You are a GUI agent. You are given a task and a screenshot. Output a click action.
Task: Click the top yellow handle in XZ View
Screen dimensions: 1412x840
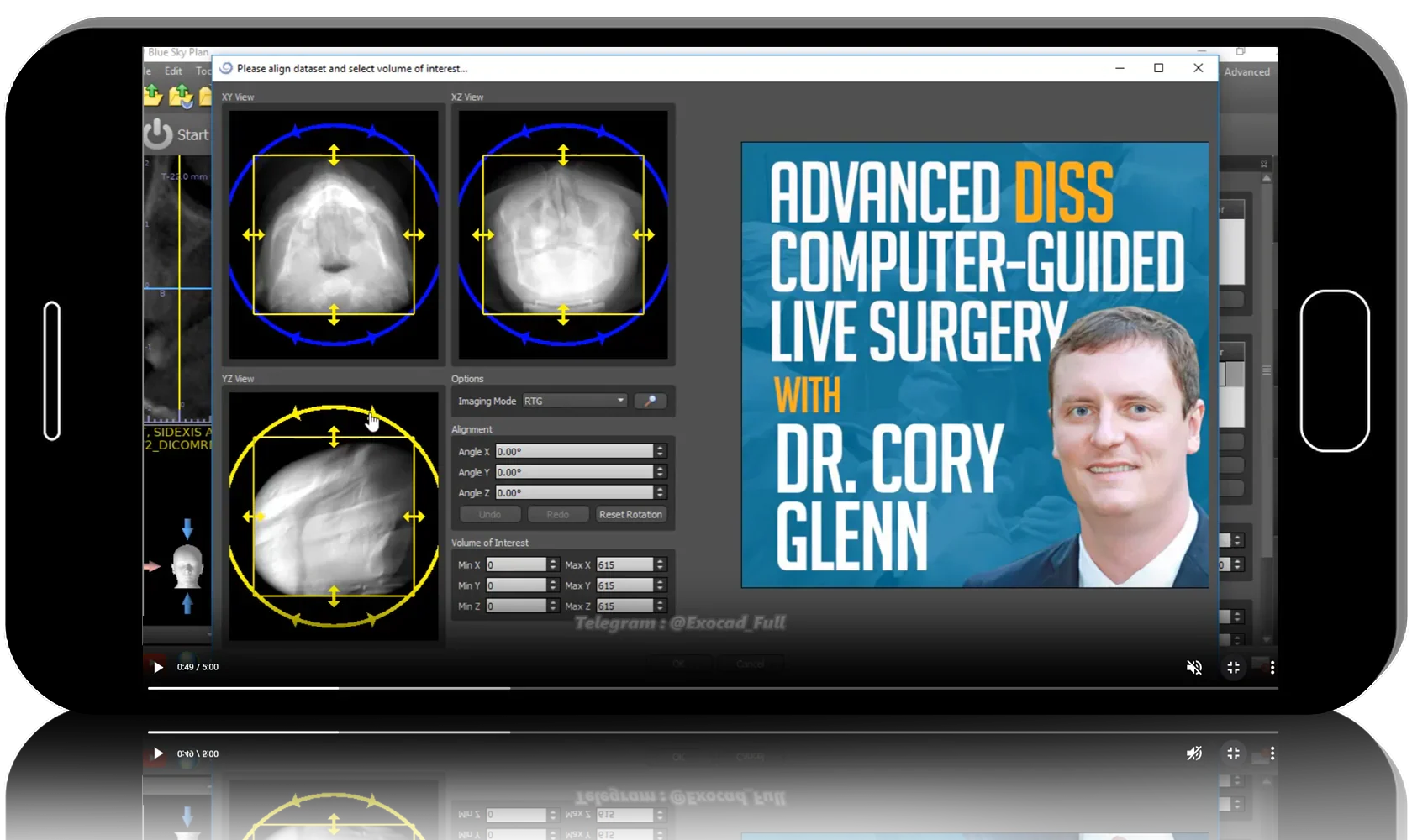(563, 155)
